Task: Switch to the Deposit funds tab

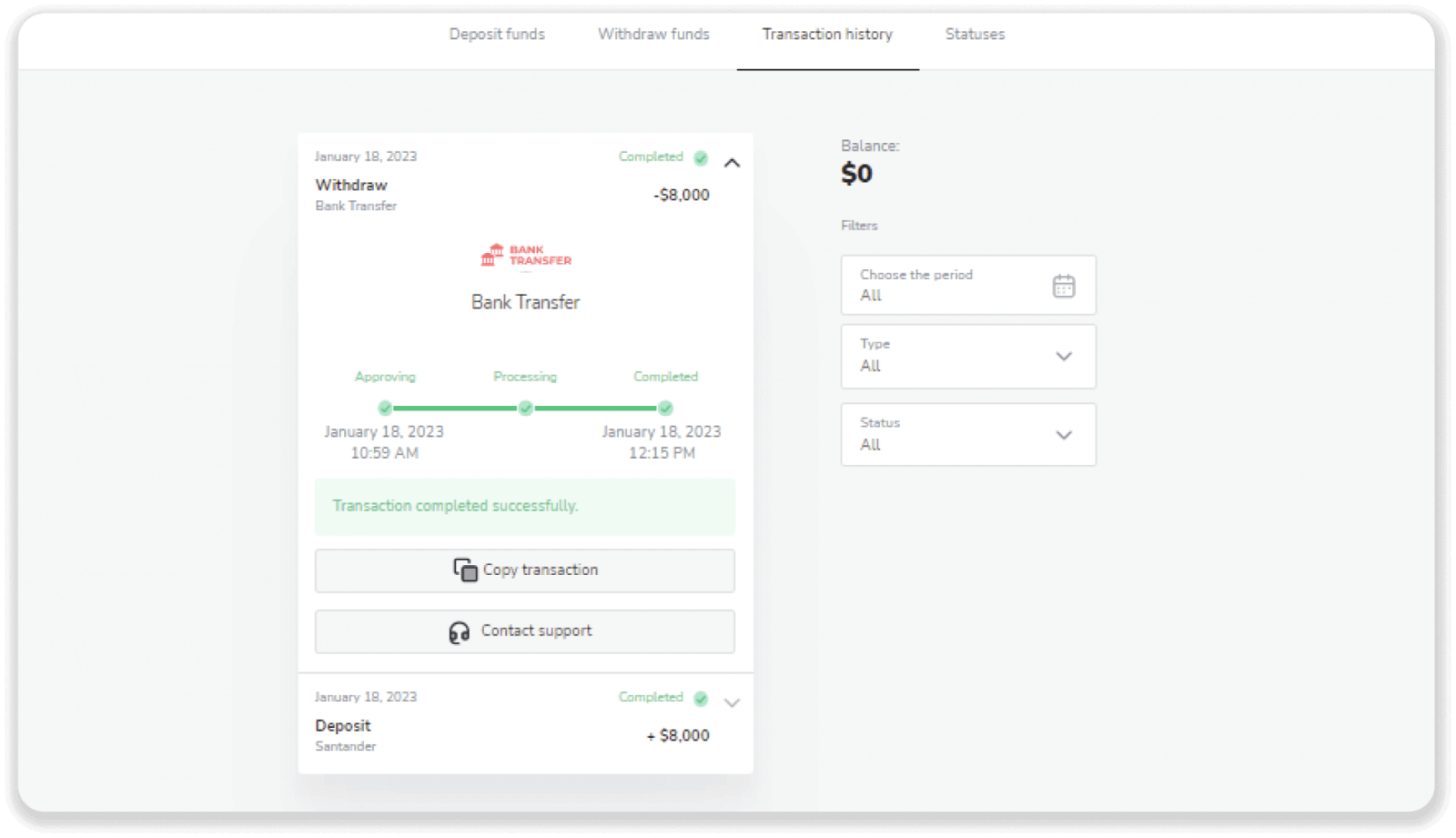Action: (497, 34)
